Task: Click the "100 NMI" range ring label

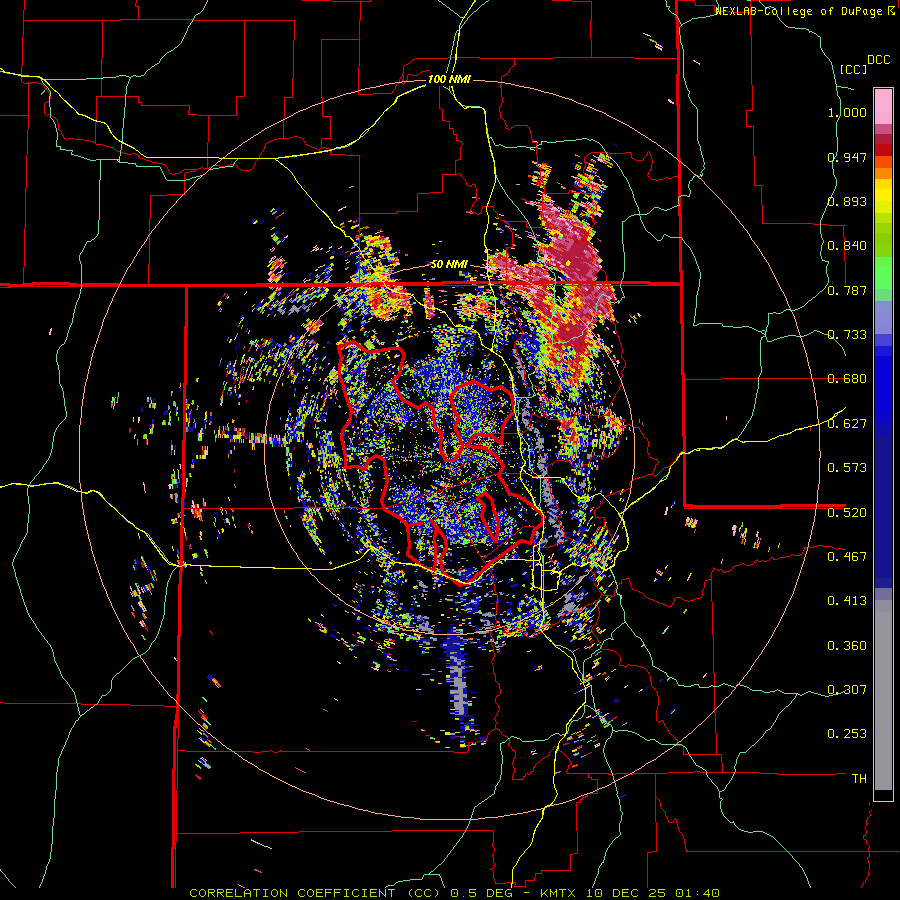Action: 449,79
